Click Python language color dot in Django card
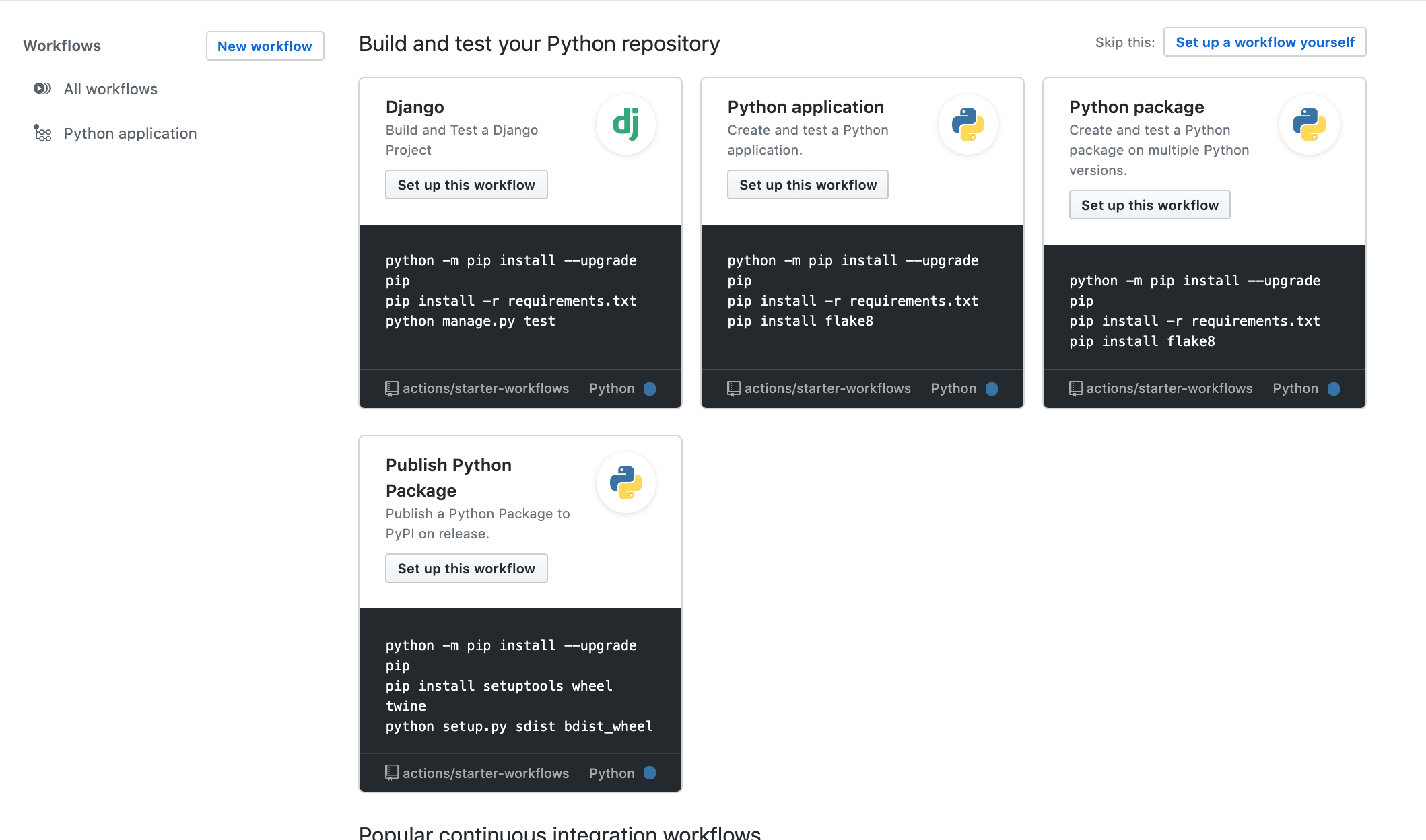 pyautogui.click(x=650, y=388)
